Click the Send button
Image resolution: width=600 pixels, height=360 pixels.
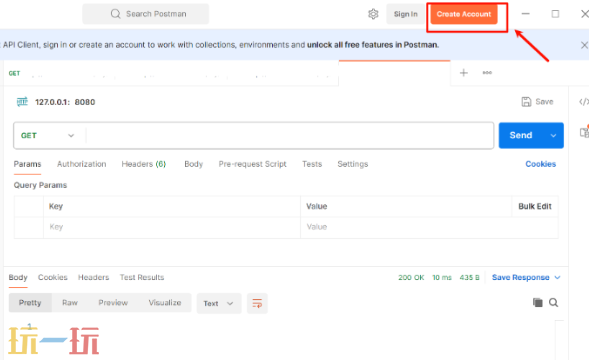click(x=521, y=135)
